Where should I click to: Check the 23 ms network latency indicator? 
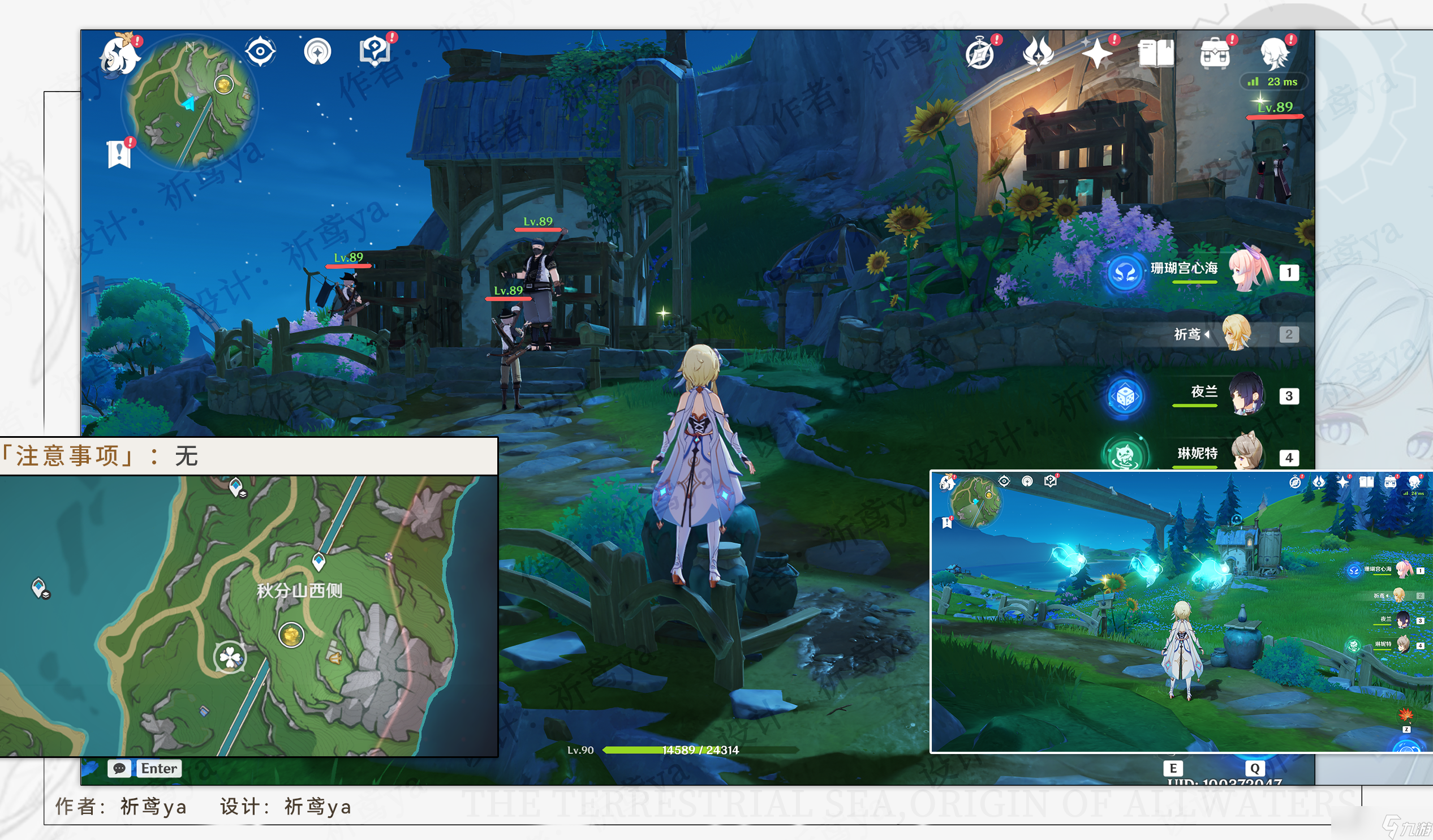click(1274, 82)
